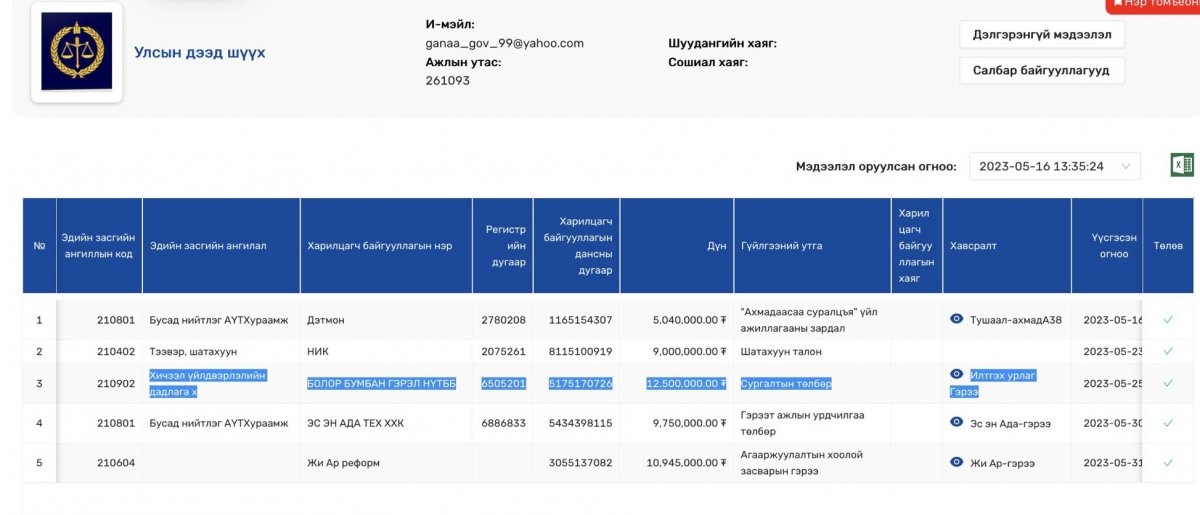The image size is (1200, 515).
Task: Click status checkmark in row 2
Action: click(x=1167, y=351)
